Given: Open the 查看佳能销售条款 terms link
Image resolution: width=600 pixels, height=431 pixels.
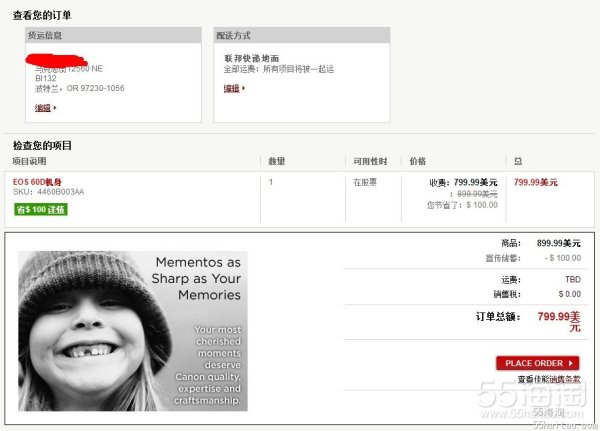Looking at the screenshot, I should click(x=548, y=380).
